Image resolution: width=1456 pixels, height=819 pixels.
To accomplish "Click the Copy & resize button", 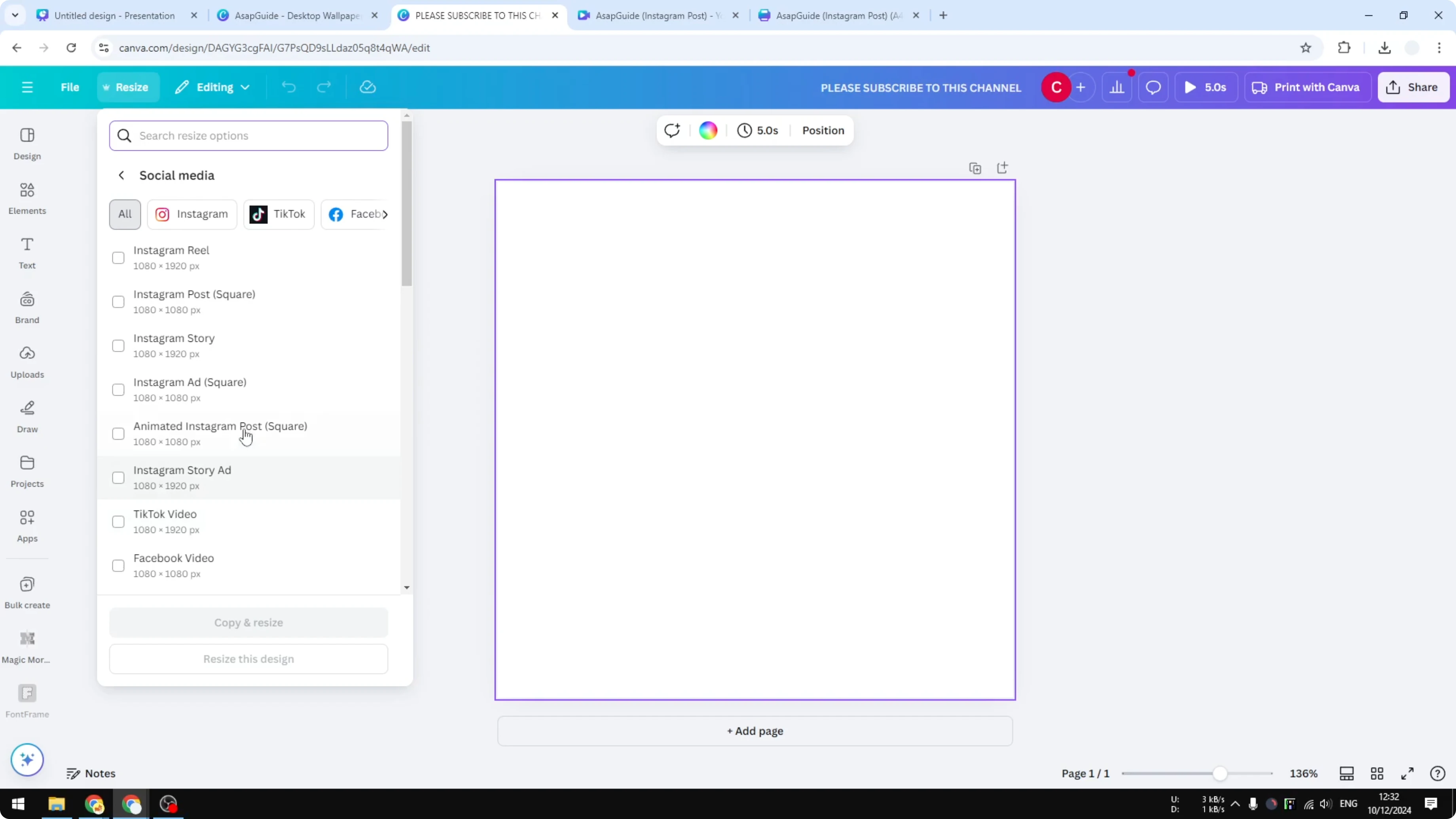I will click(248, 622).
